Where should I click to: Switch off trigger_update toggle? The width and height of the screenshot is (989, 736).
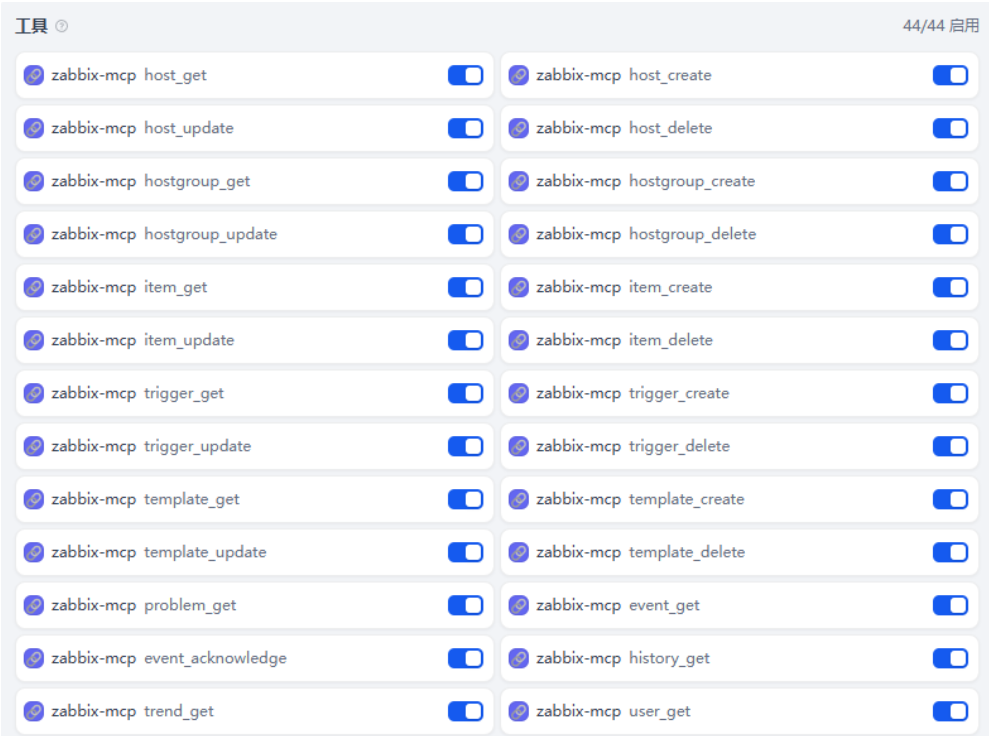click(465, 446)
